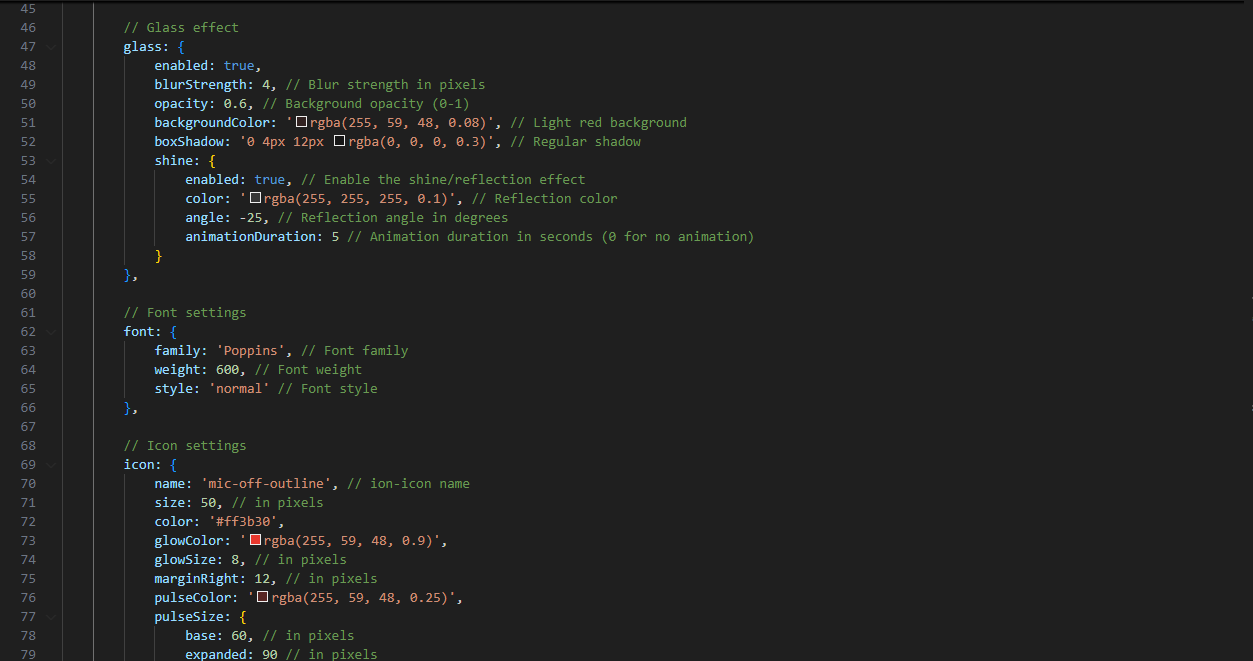Image resolution: width=1253 pixels, height=661 pixels.
Task: Click glass enabled true value
Action: coord(239,66)
